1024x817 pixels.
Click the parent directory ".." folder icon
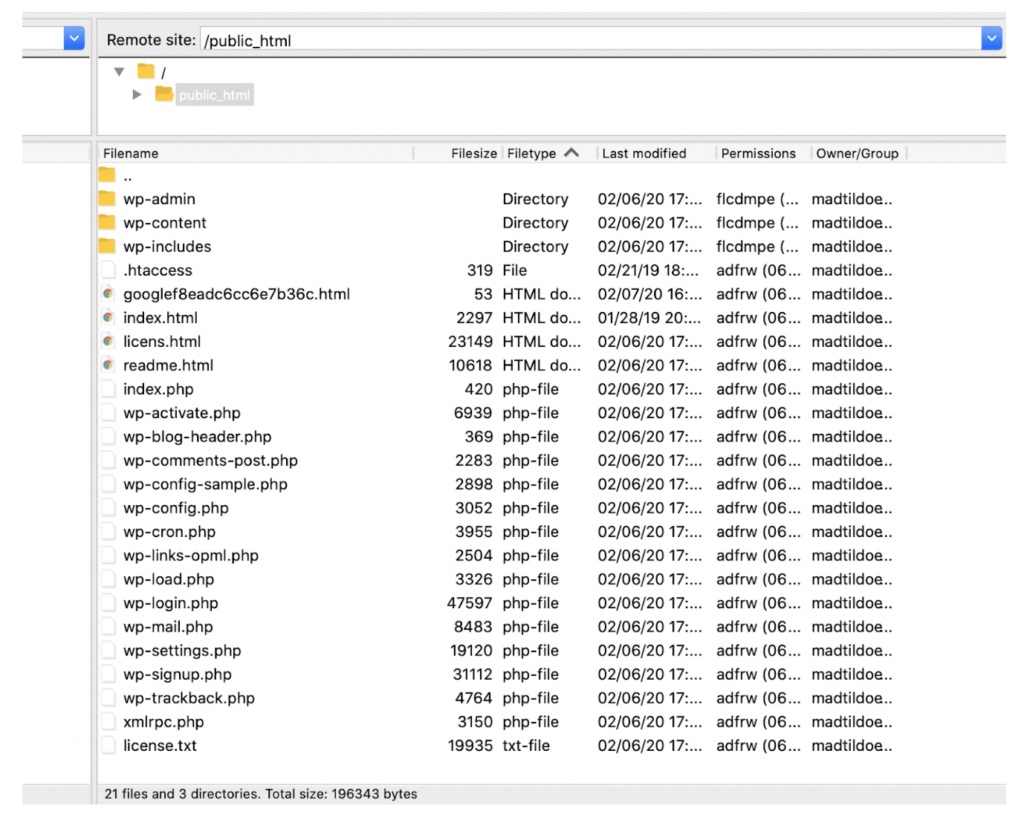pyautogui.click(x=107, y=174)
